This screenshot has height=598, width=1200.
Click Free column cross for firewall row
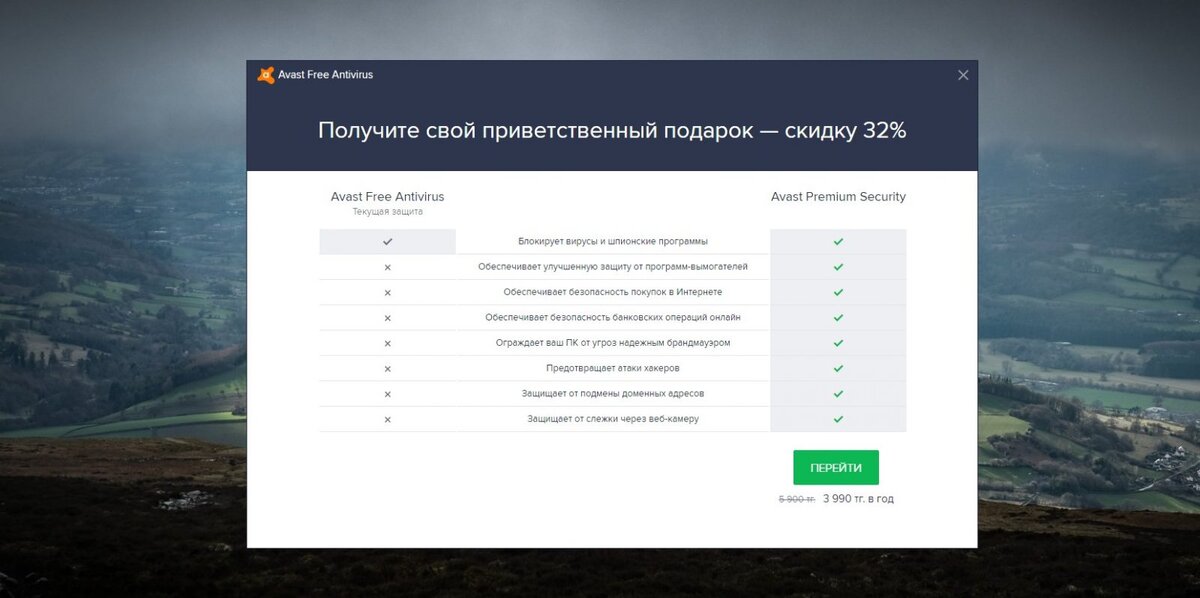point(387,343)
